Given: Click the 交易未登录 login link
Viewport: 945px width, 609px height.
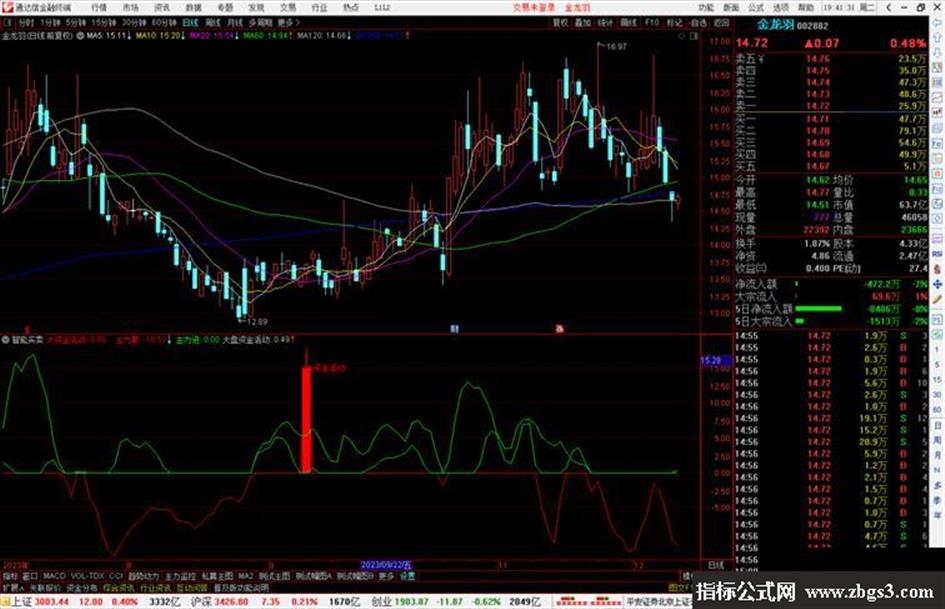Looking at the screenshot, I should 534,7.
